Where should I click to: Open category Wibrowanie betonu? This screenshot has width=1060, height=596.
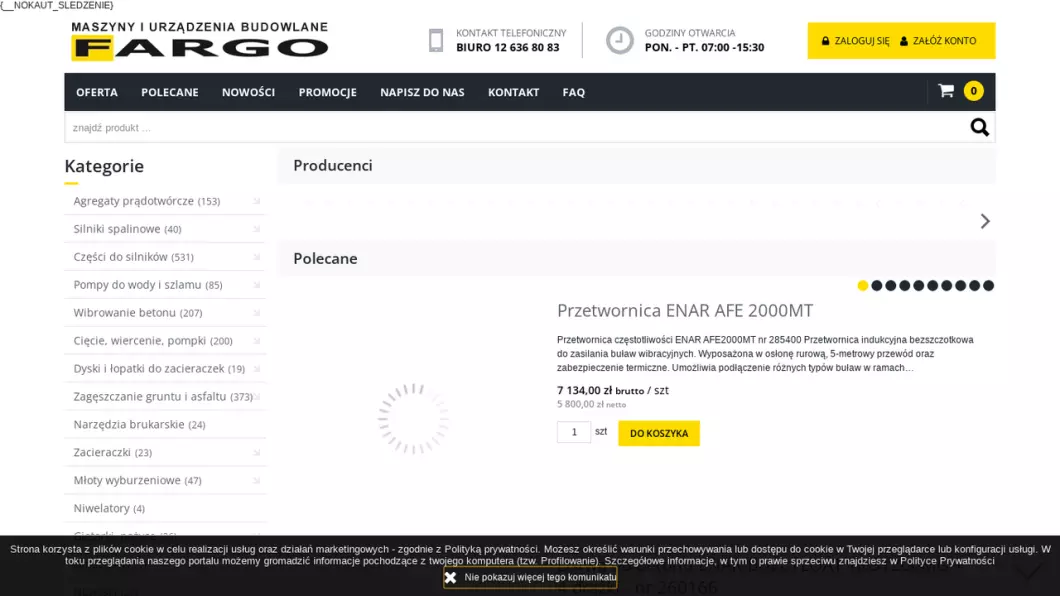[137, 312]
